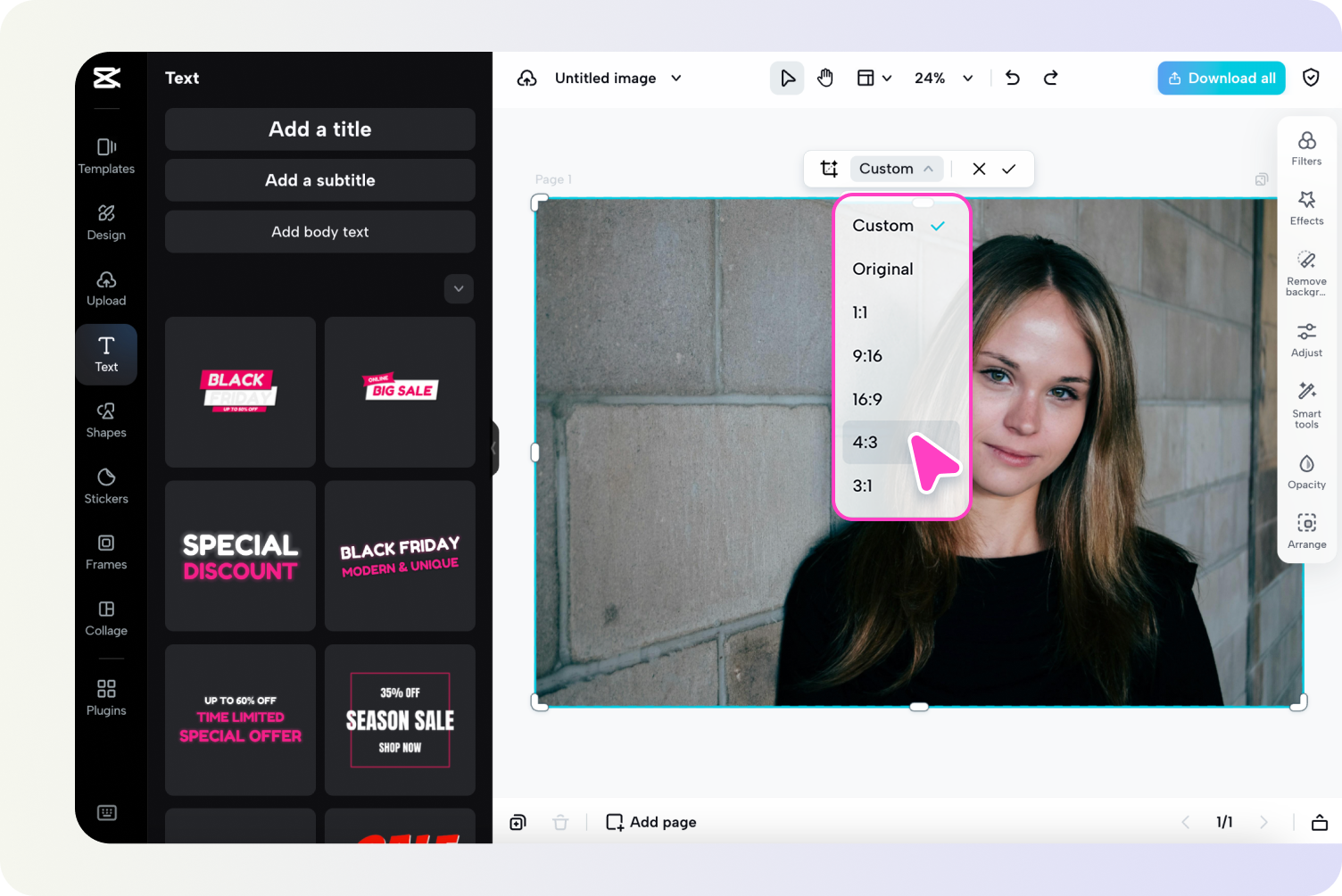
Task: Click the add page icon in footer
Action: click(518, 822)
